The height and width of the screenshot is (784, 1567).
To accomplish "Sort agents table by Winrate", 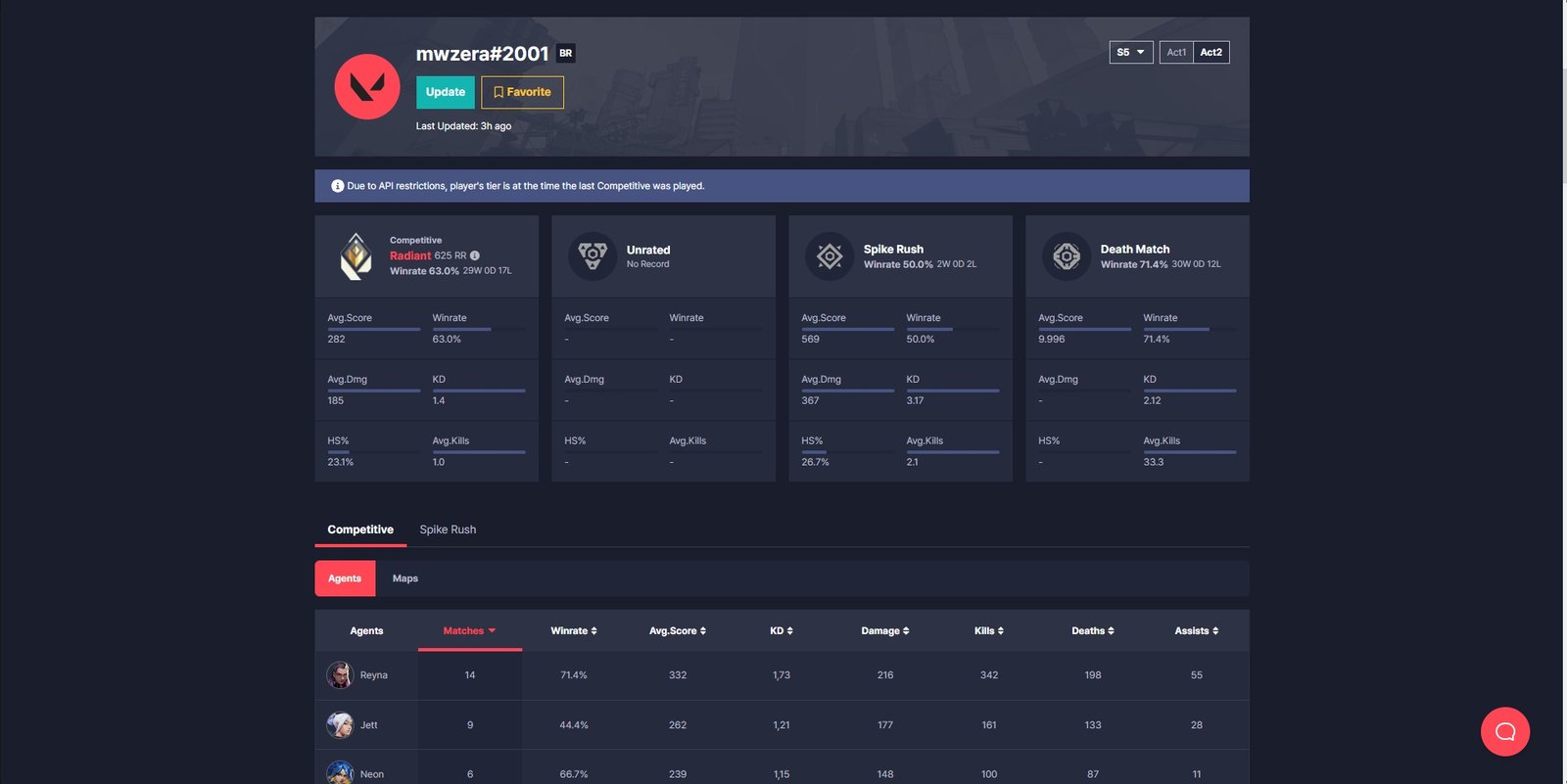I will click(x=574, y=631).
